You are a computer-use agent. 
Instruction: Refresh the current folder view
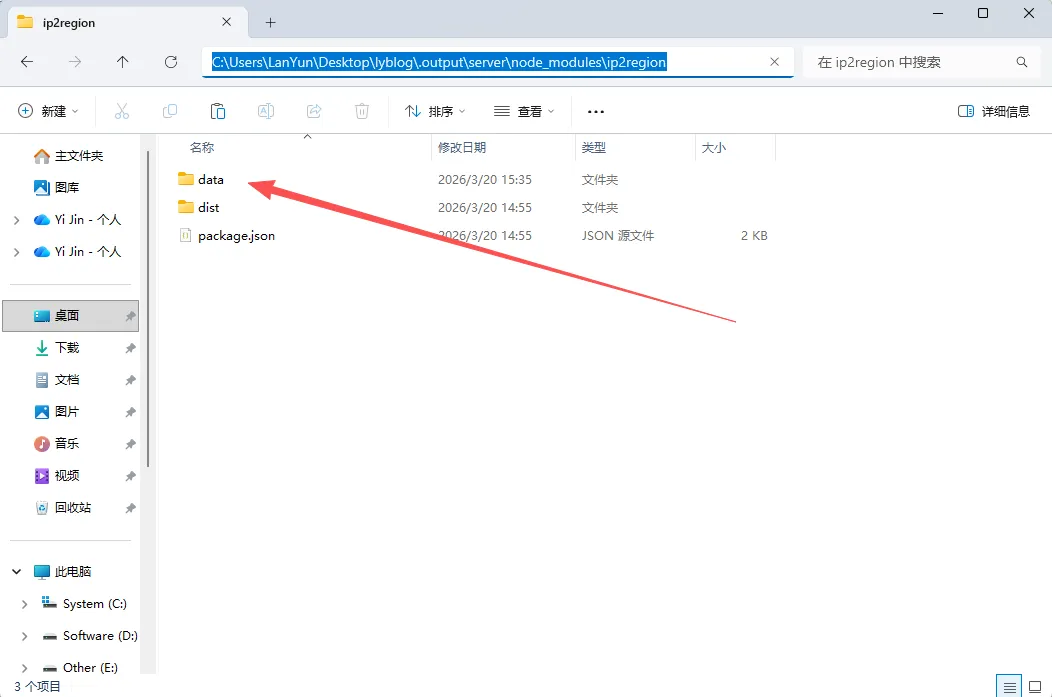pos(171,62)
